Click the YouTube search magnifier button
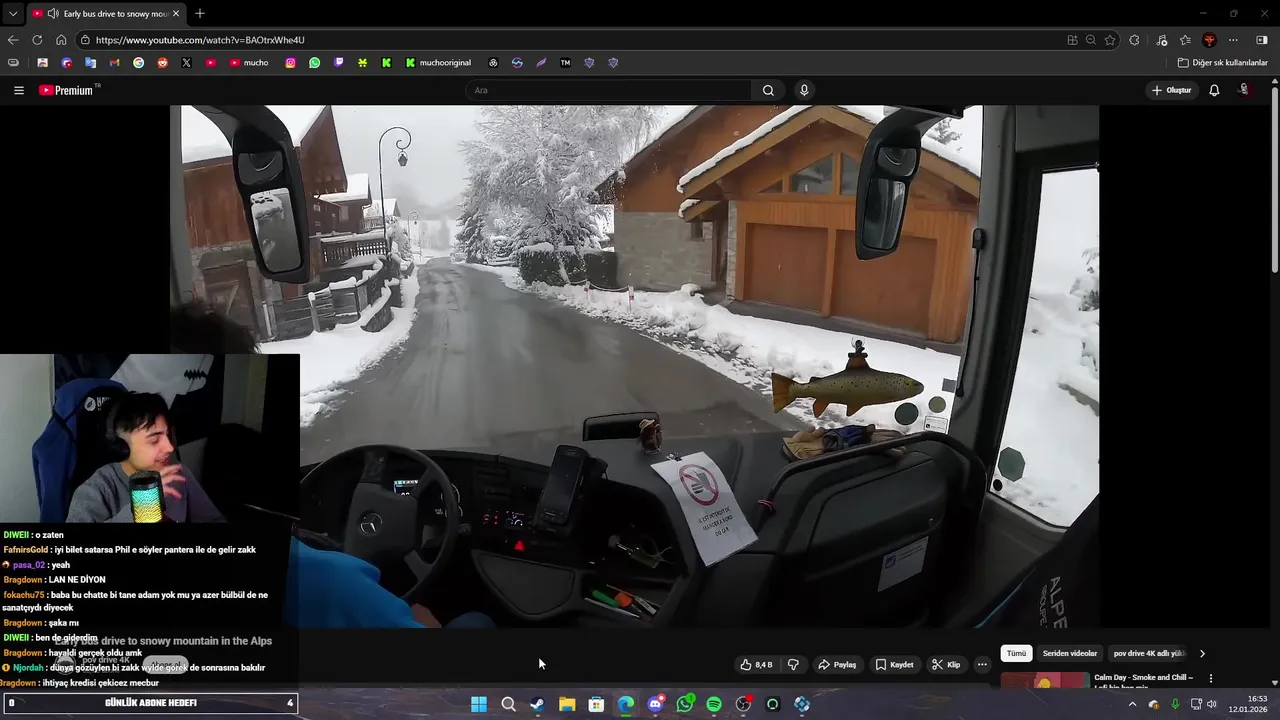This screenshot has height=720, width=1280. point(768,90)
